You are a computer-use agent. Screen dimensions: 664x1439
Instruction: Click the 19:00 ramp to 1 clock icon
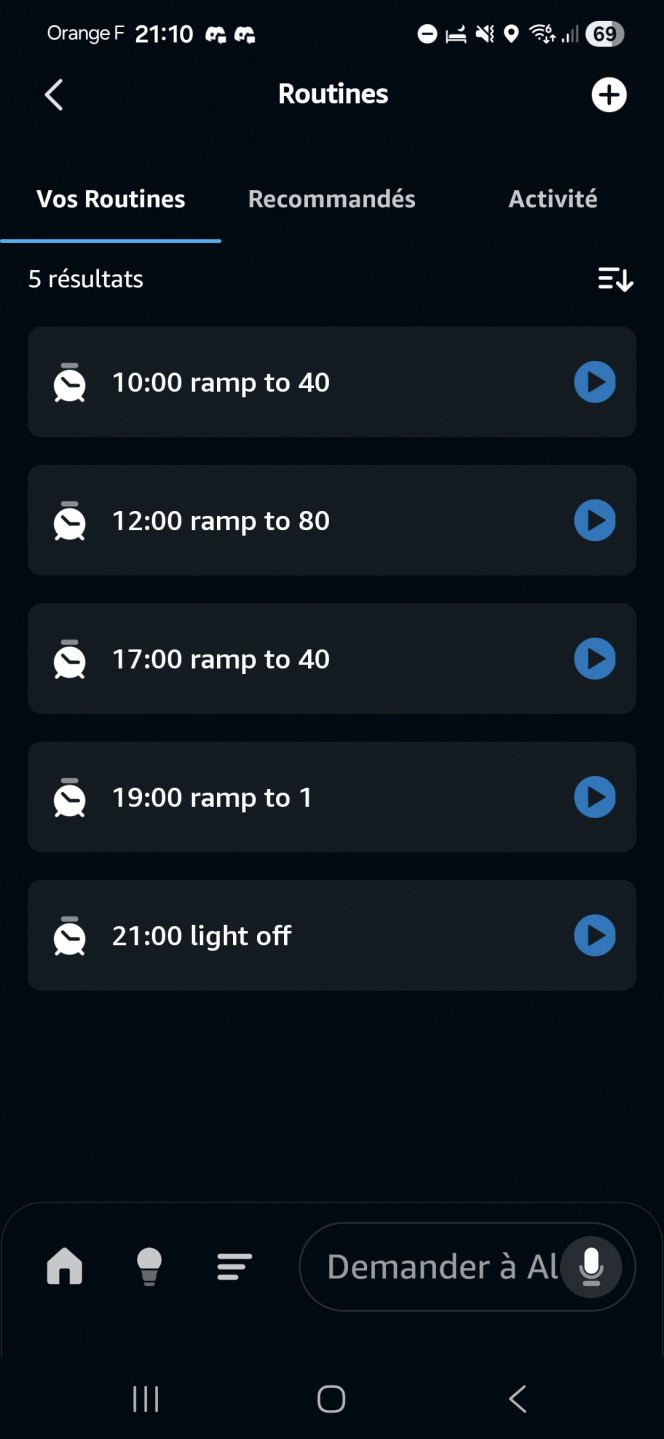pyautogui.click(x=69, y=797)
